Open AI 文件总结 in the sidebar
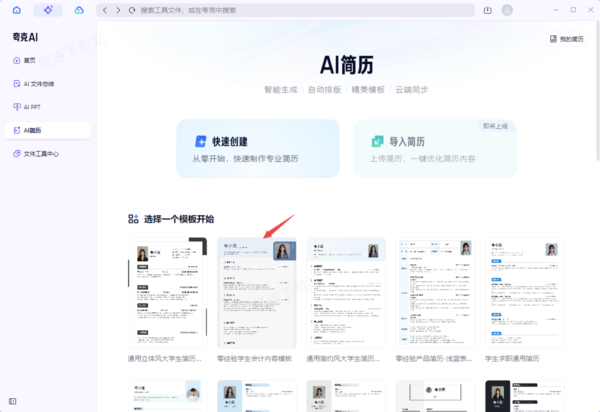Image resolution: width=600 pixels, height=412 pixels. tap(47, 84)
